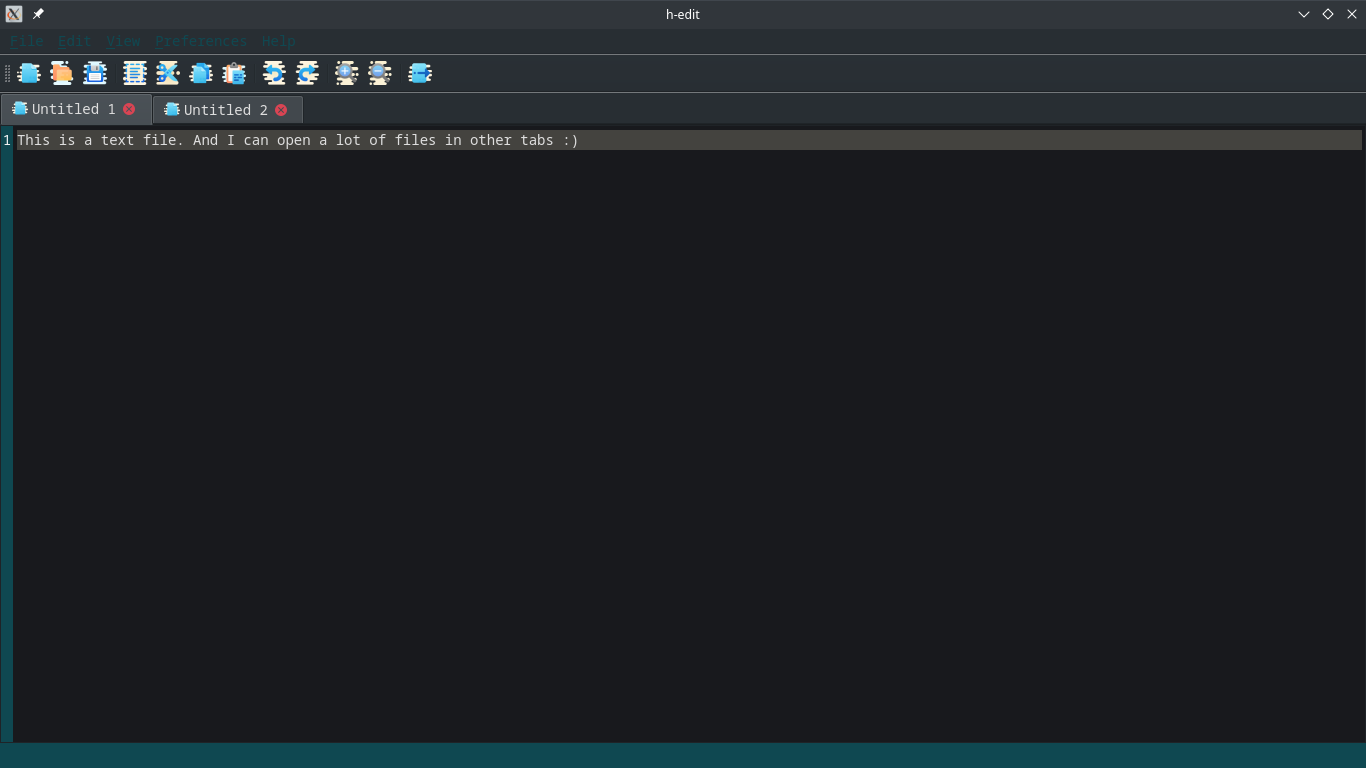The height and width of the screenshot is (768, 1366).
Task: Copy text using the Copy icon
Action: coord(201,73)
